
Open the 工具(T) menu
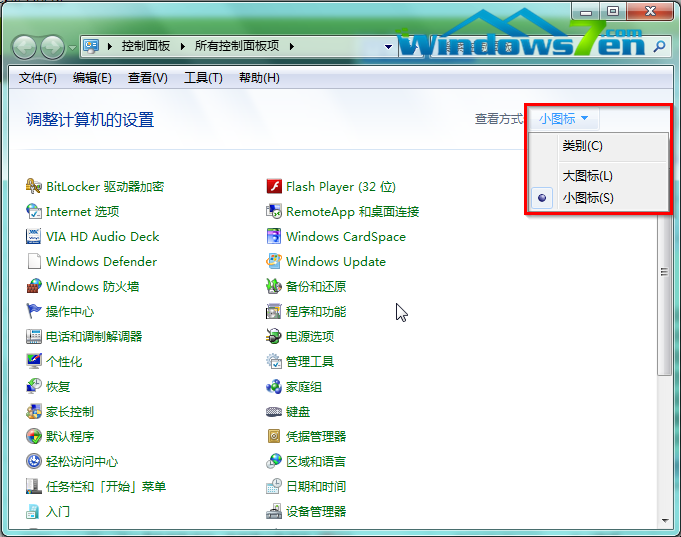click(x=203, y=78)
